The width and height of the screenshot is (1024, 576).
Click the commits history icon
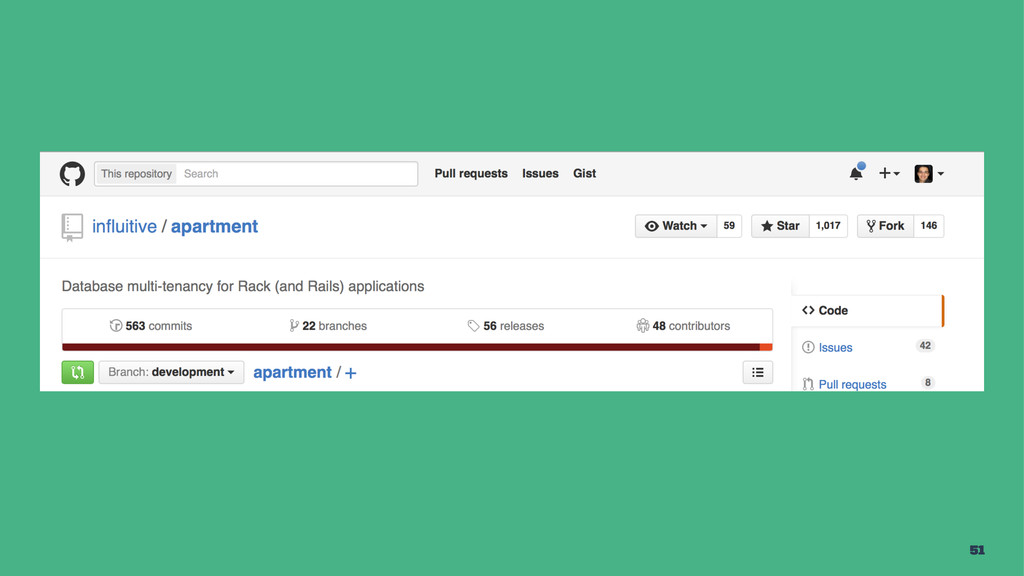point(116,325)
